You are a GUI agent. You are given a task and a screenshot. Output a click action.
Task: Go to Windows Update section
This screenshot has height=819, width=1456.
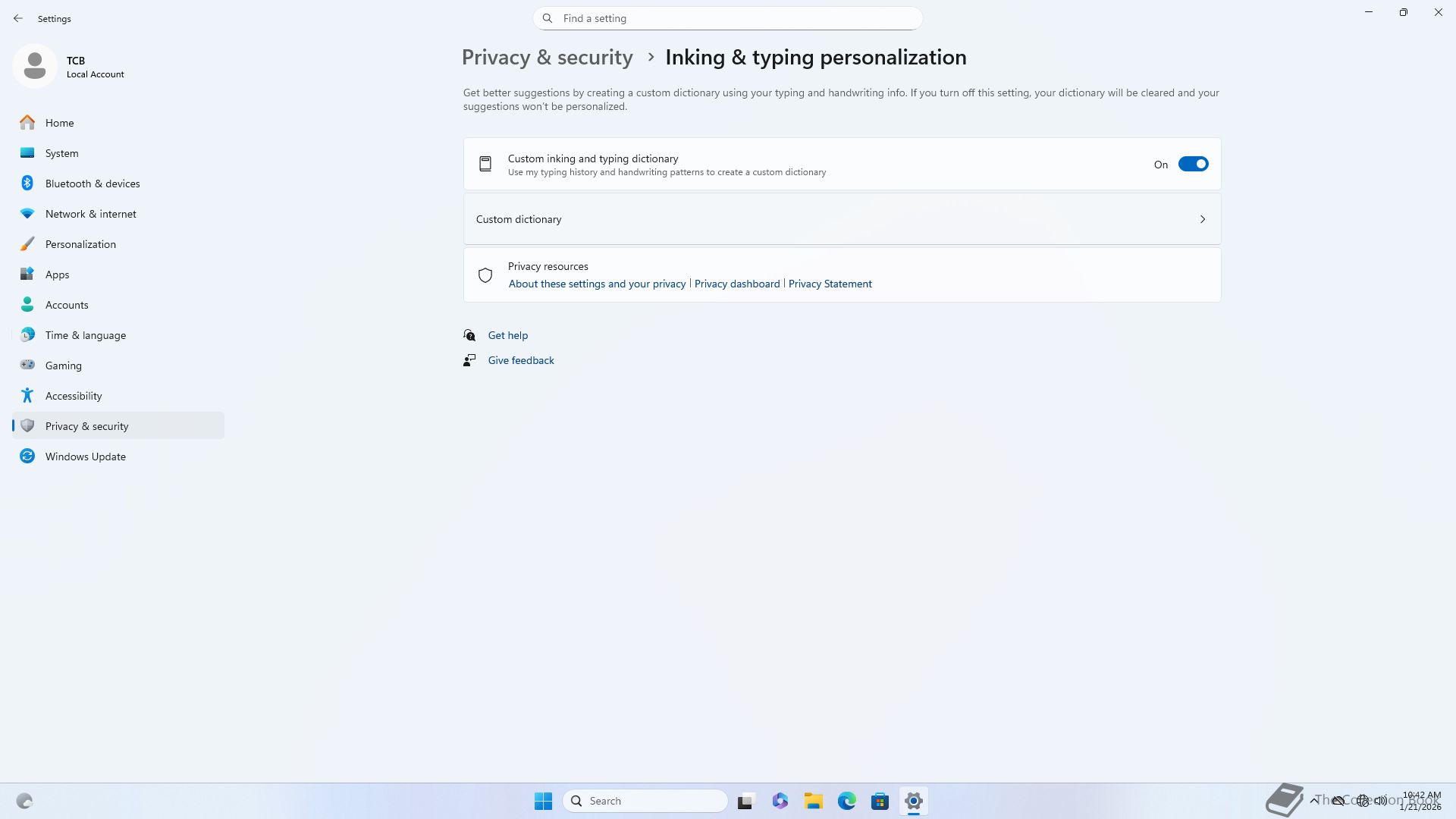(85, 457)
